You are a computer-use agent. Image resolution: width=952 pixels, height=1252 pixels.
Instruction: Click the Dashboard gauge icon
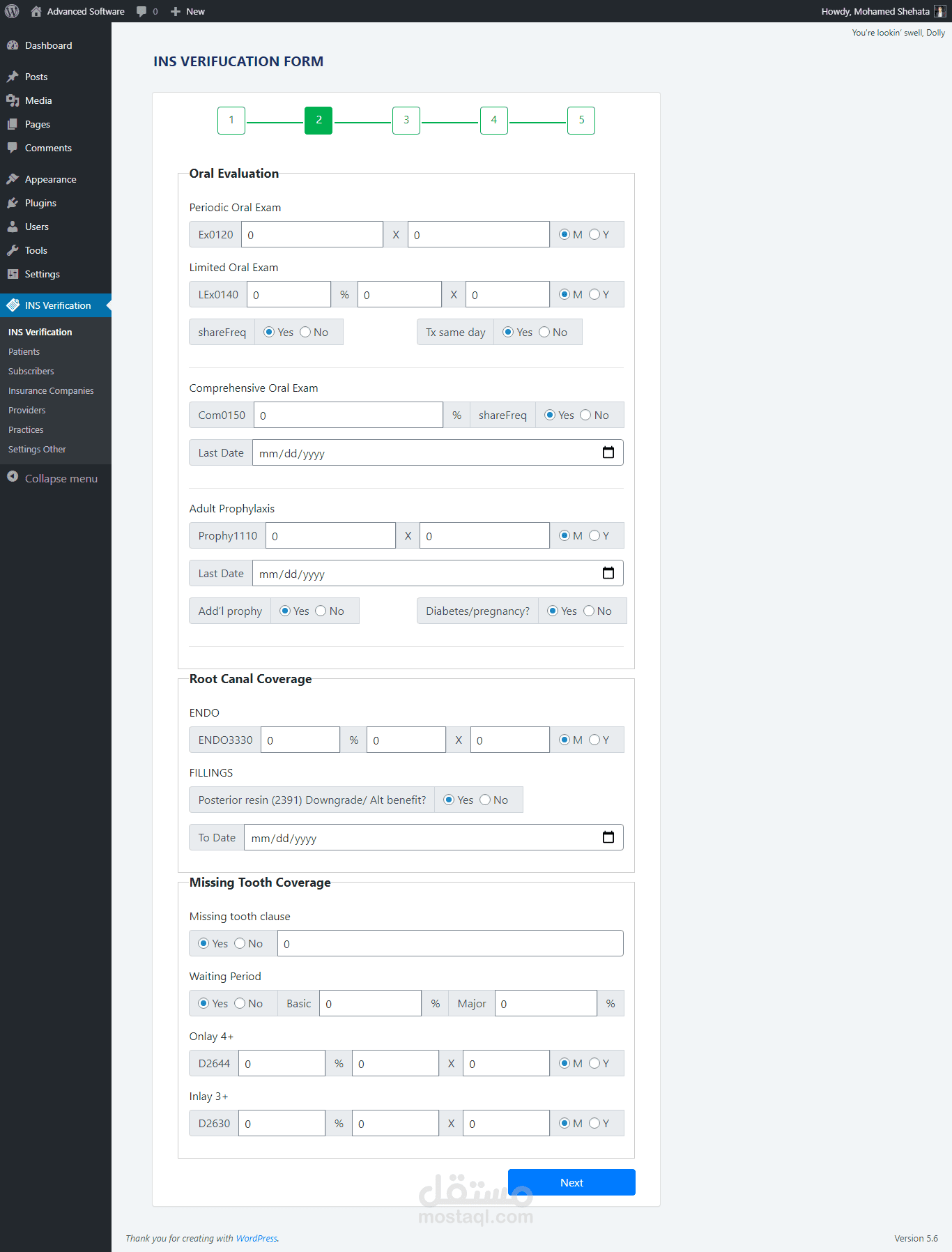pos(13,45)
